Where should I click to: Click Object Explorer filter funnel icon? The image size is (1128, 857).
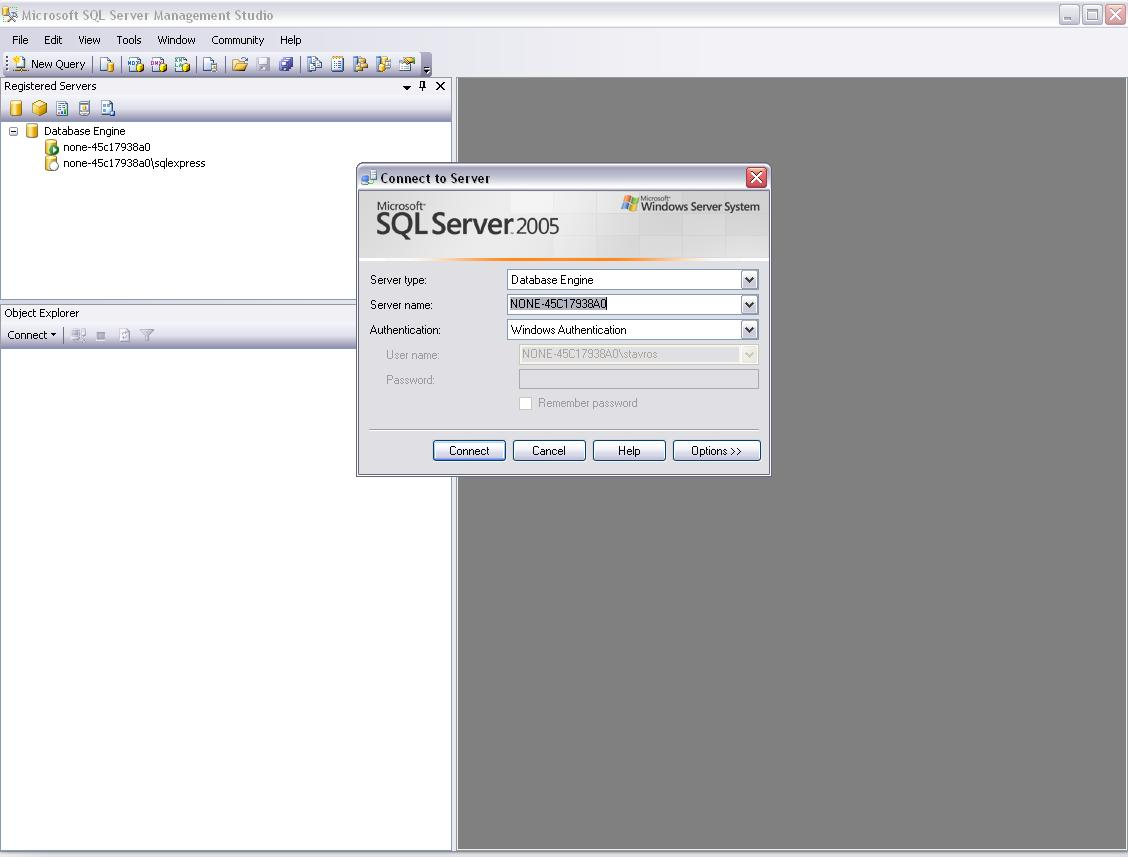pyautogui.click(x=147, y=335)
